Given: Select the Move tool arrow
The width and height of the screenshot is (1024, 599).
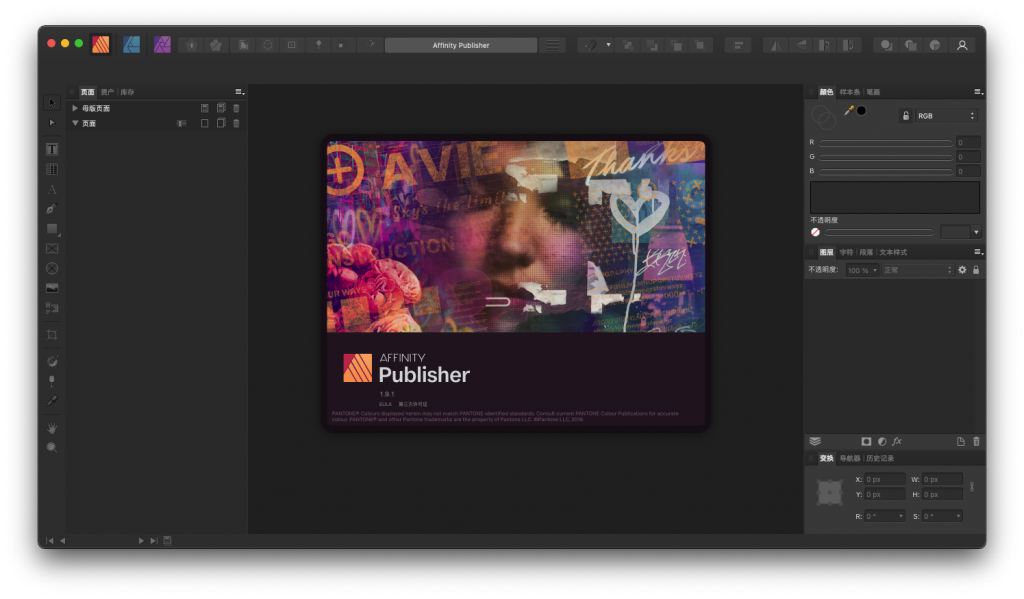Looking at the screenshot, I should 52,103.
